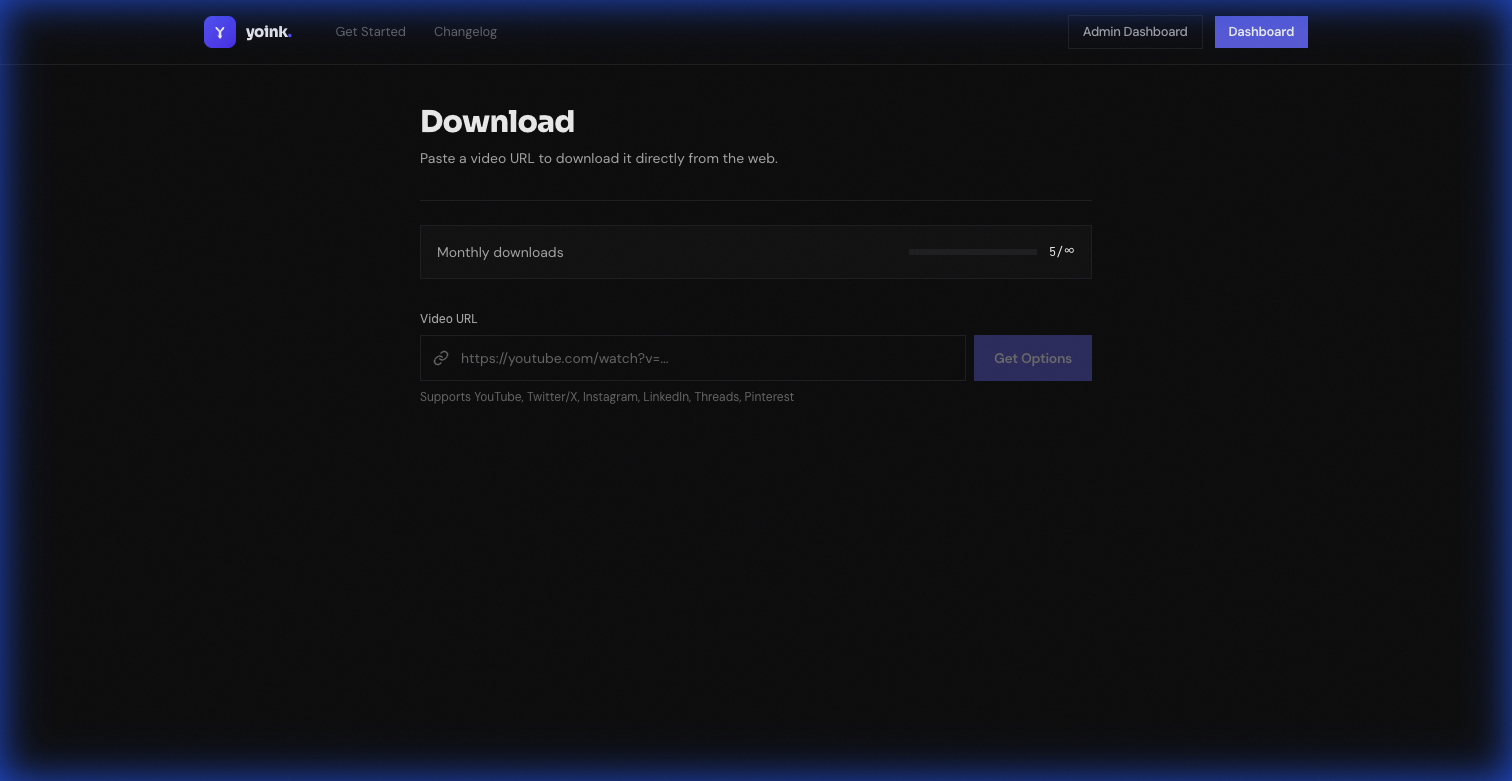Click the supported platforms helper text
The image size is (1512, 781).
click(x=607, y=397)
